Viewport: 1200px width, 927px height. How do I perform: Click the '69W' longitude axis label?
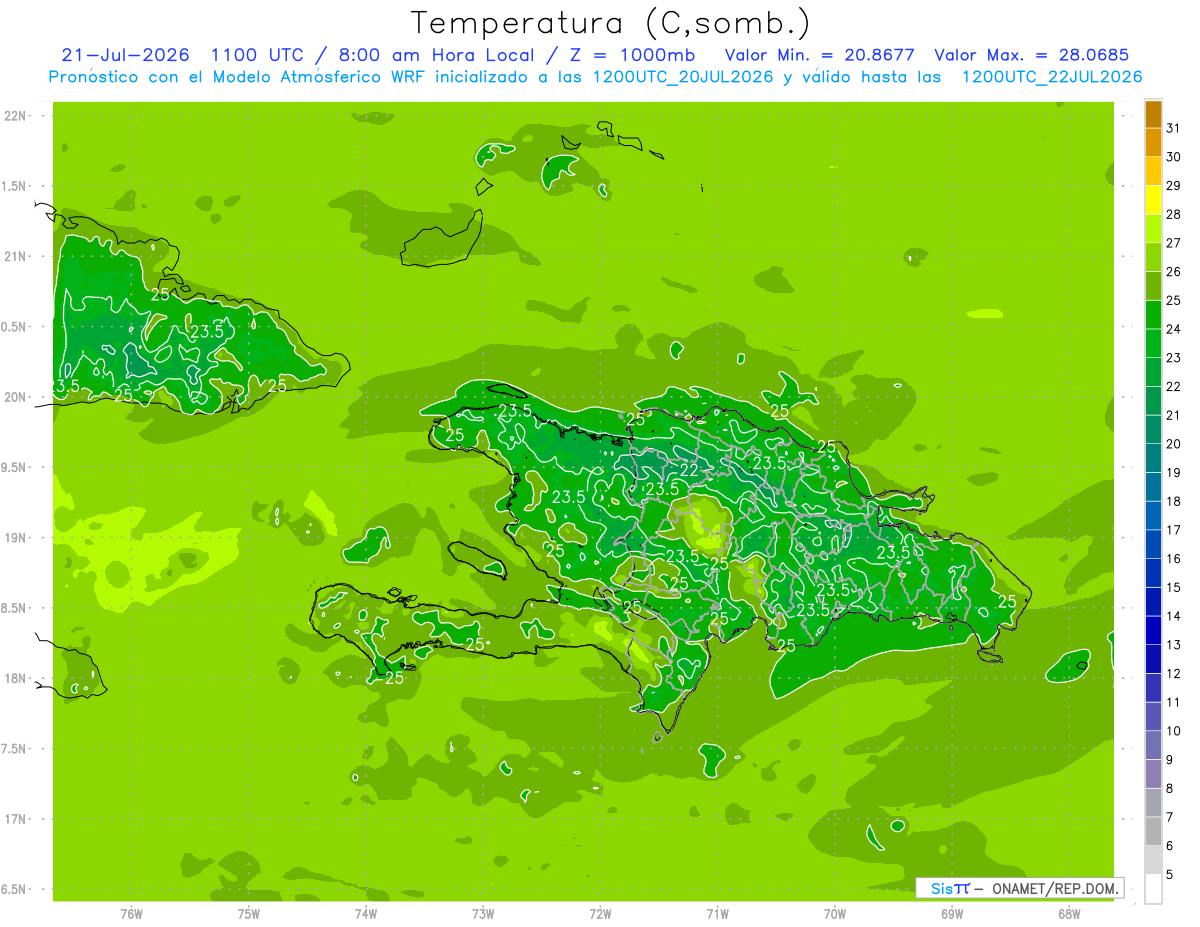pyautogui.click(x=952, y=913)
